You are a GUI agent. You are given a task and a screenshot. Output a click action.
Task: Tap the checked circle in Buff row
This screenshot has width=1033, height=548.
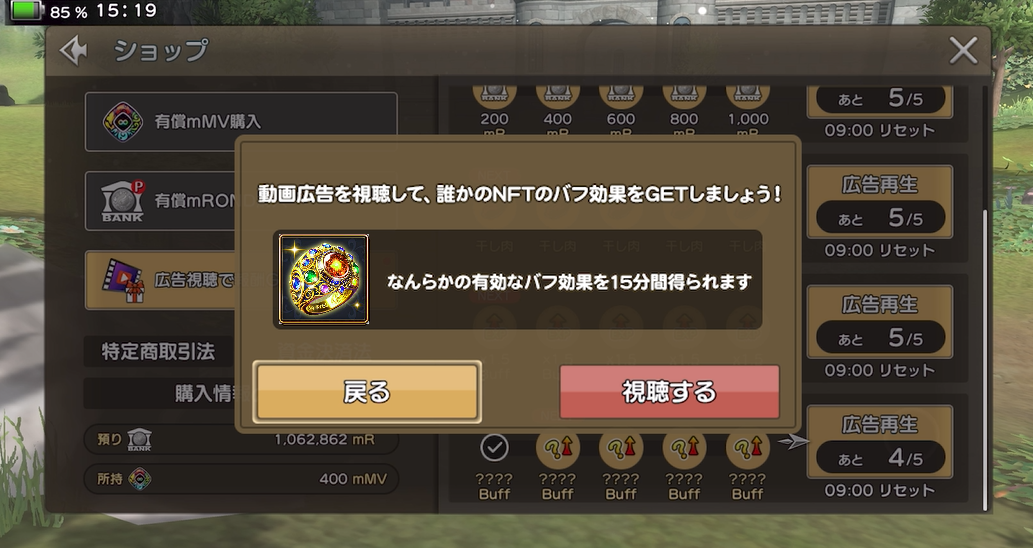coord(494,448)
